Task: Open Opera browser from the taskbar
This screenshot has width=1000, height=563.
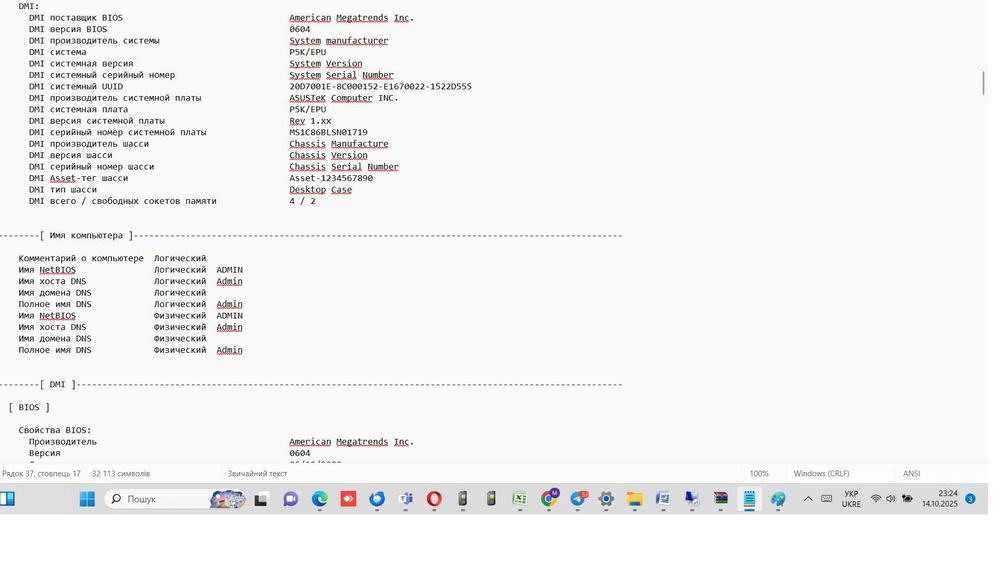Action: 434,499
